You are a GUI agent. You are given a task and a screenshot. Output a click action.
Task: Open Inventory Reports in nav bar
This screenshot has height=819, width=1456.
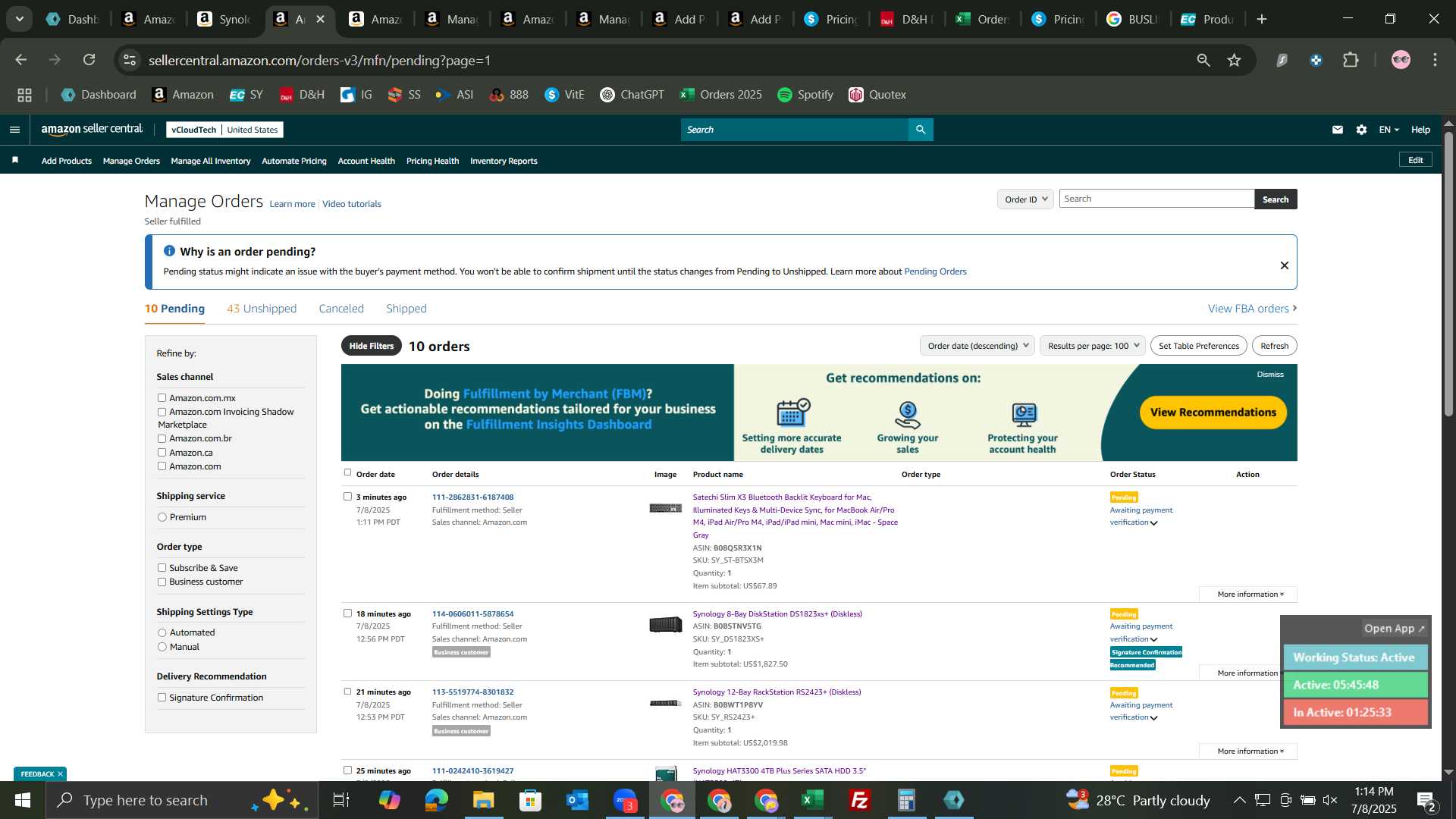coord(504,161)
